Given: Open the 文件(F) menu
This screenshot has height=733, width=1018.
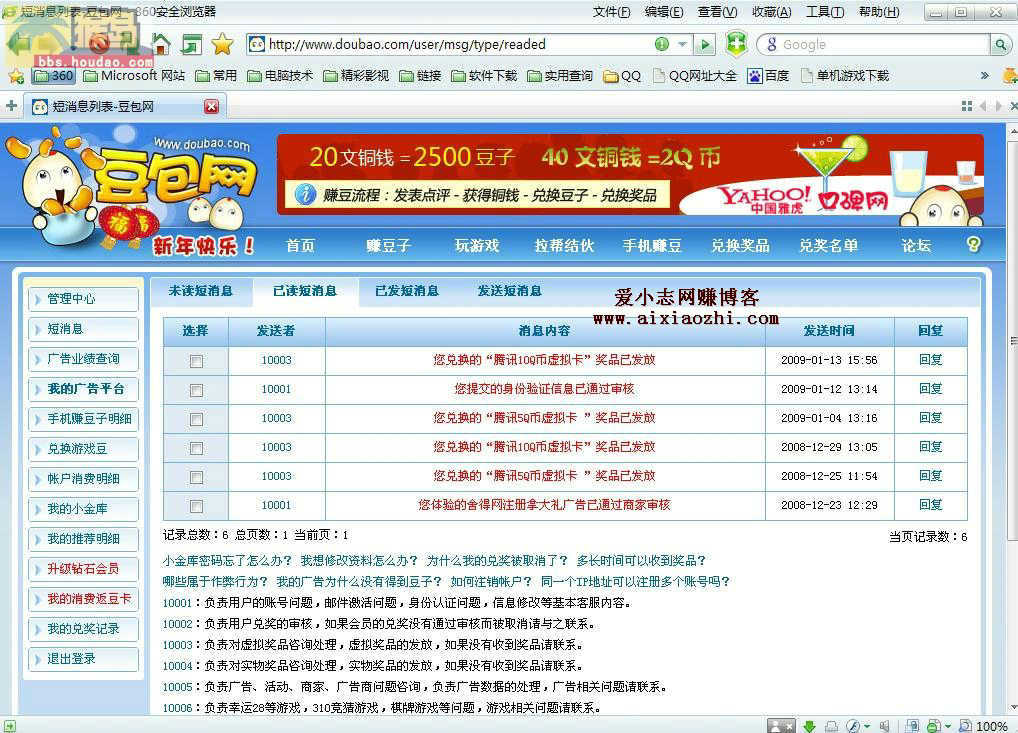Looking at the screenshot, I should coord(611,12).
